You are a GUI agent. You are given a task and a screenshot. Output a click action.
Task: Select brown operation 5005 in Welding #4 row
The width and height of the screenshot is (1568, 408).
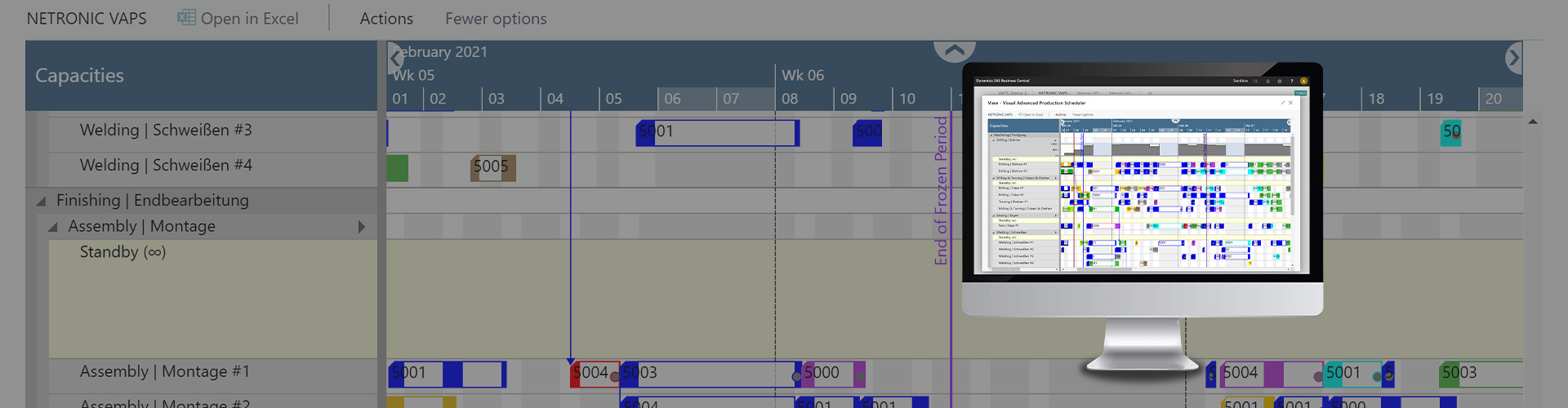tap(492, 167)
